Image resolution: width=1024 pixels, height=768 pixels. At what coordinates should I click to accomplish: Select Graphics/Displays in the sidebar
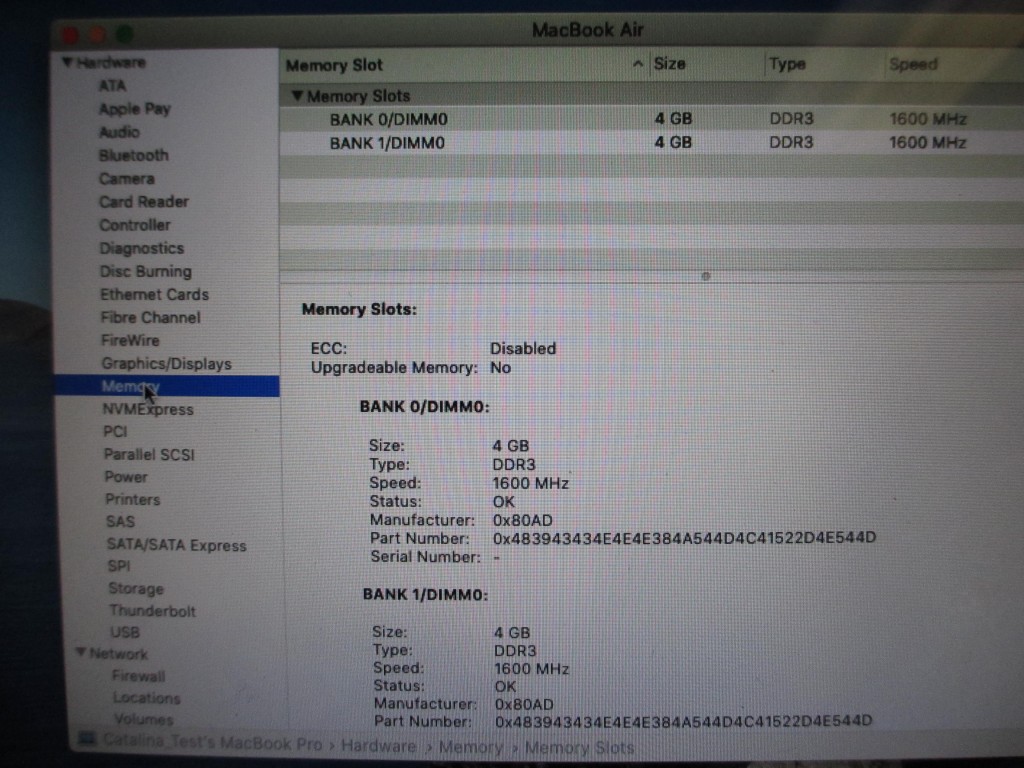(x=167, y=364)
